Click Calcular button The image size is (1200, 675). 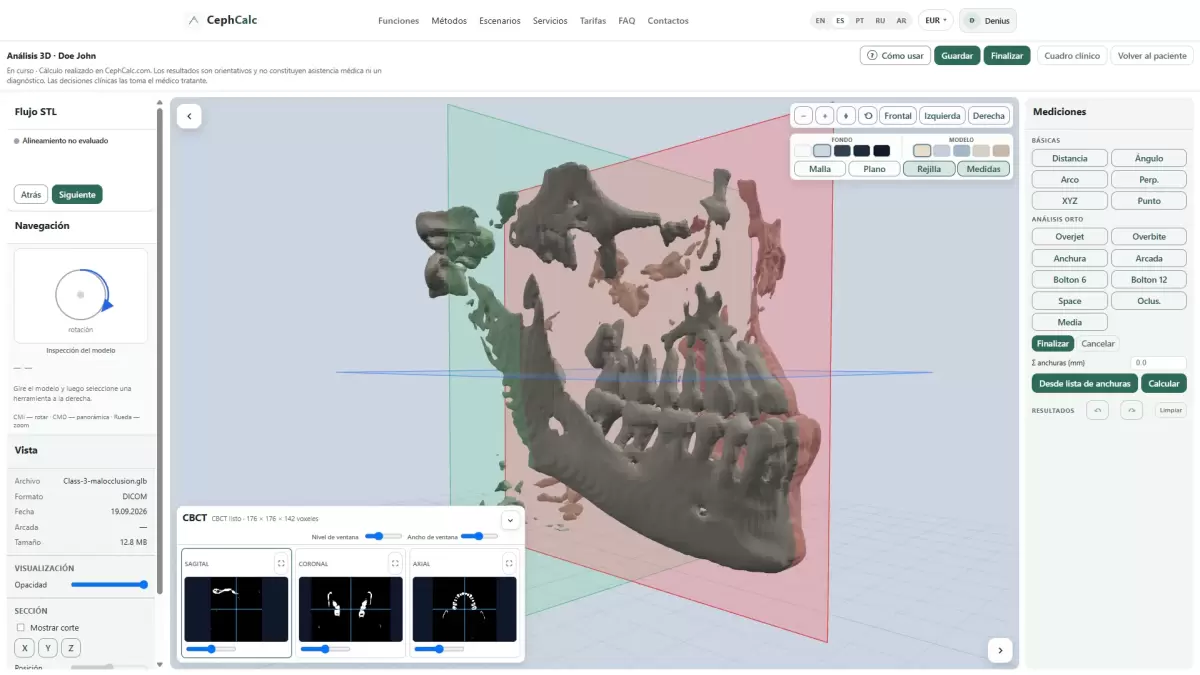[1164, 383]
